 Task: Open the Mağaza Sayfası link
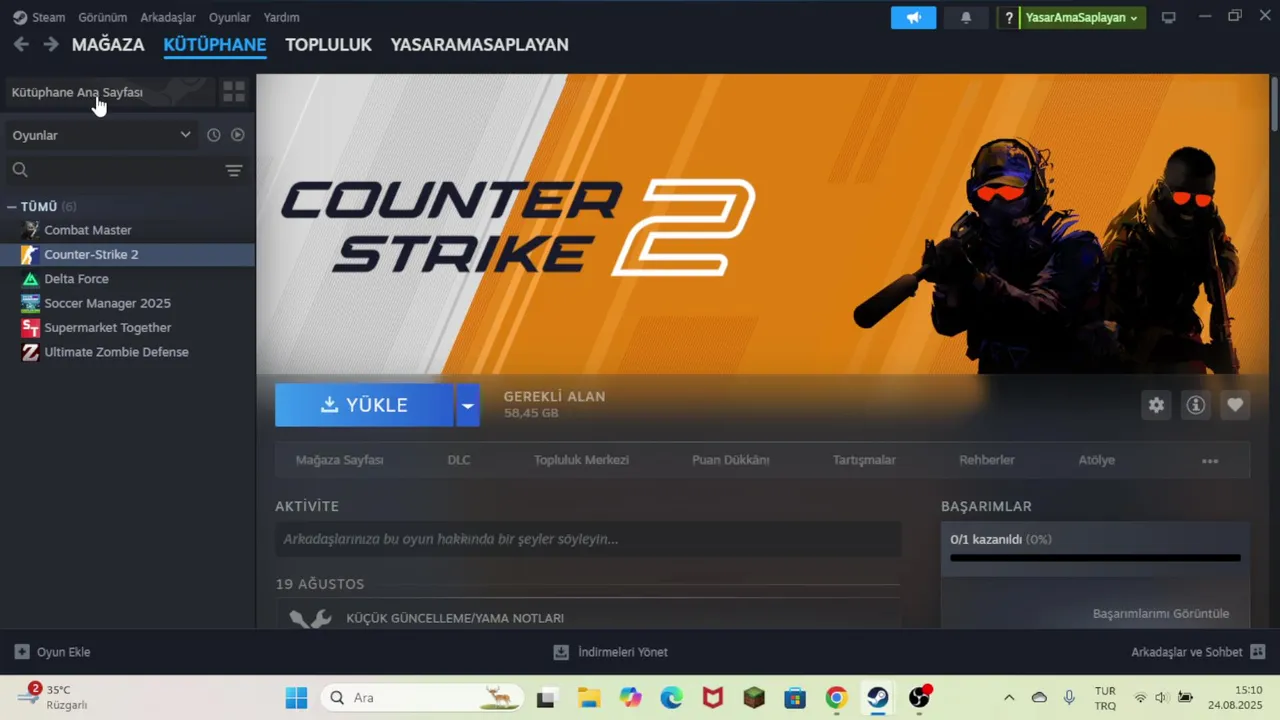339,460
